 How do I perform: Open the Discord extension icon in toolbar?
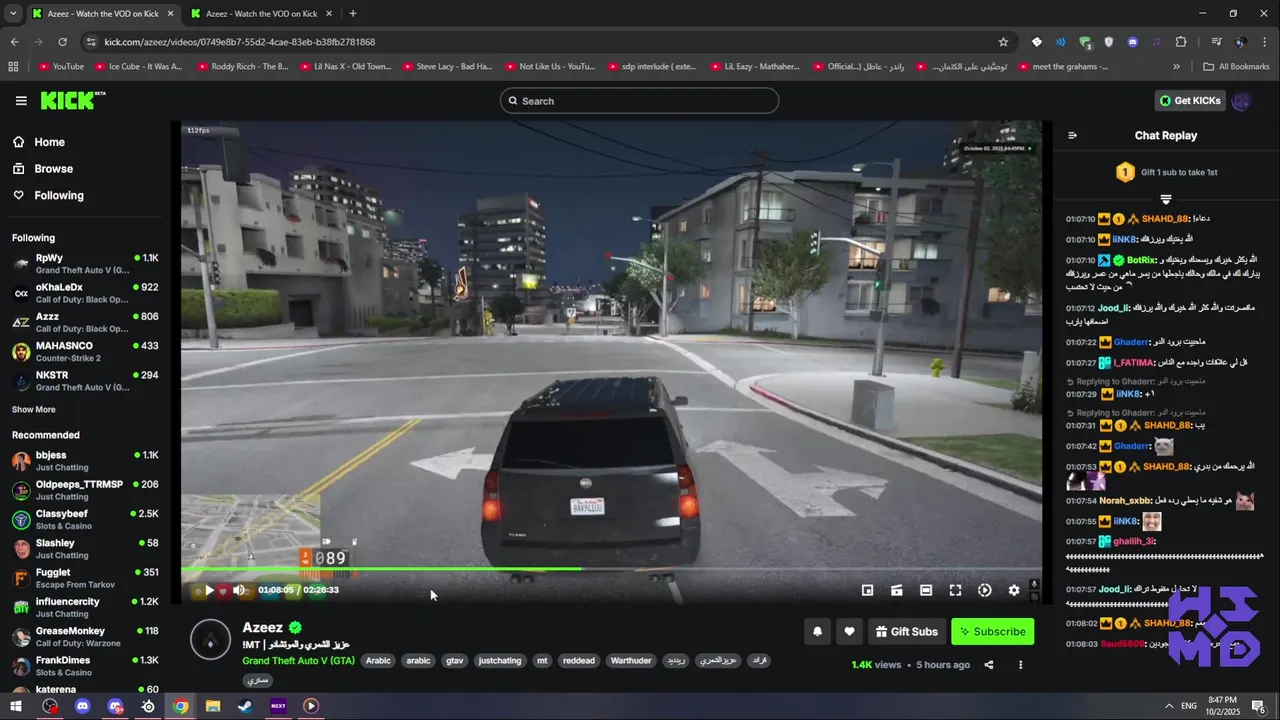click(1133, 42)
